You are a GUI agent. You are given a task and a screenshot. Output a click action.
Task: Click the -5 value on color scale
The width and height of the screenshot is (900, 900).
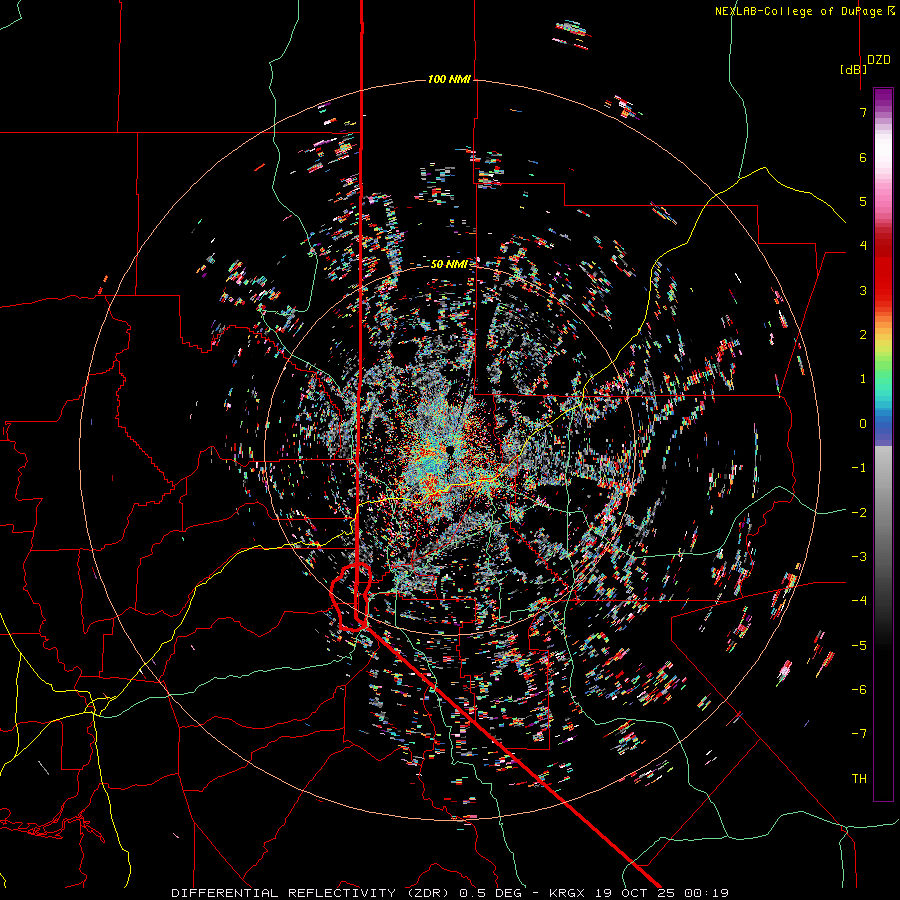(x=859, y=645)
